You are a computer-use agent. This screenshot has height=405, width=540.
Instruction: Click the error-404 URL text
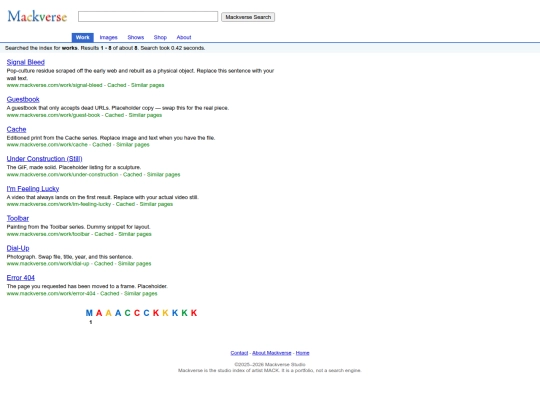pyautogui.click(x=51, y=294)
